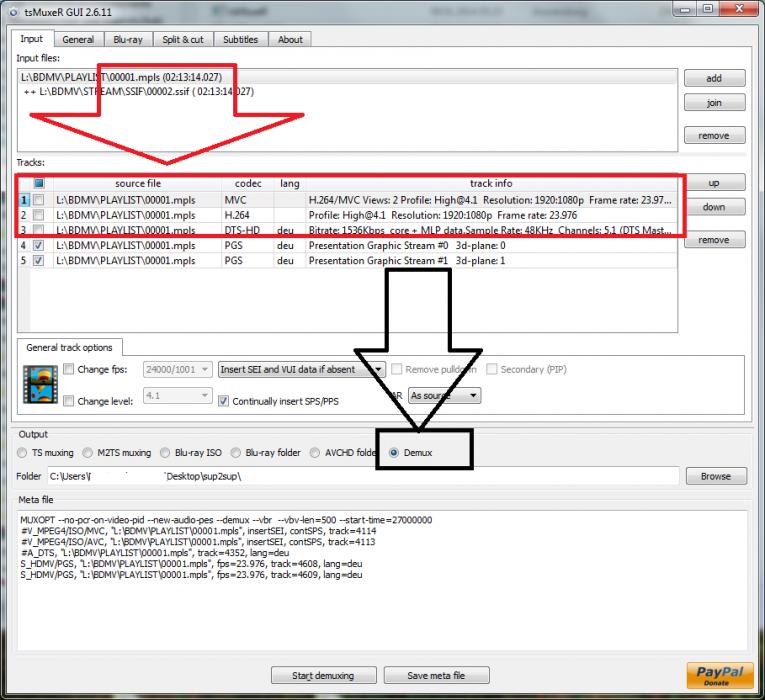Tick the Remove pulldown checkbox
765x700 pixels.
point(397,369)
